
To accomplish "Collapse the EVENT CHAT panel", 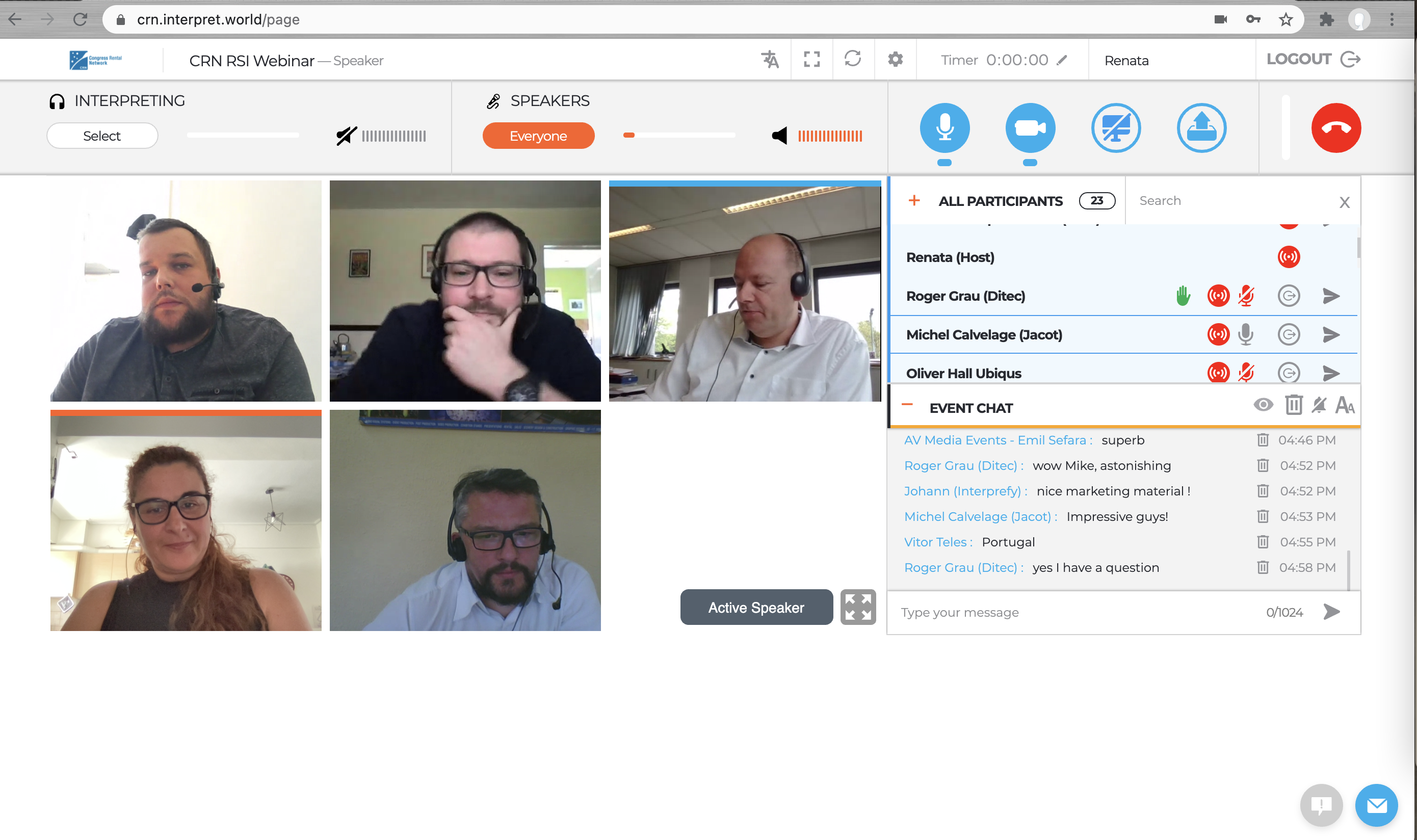I will (907, 405).
